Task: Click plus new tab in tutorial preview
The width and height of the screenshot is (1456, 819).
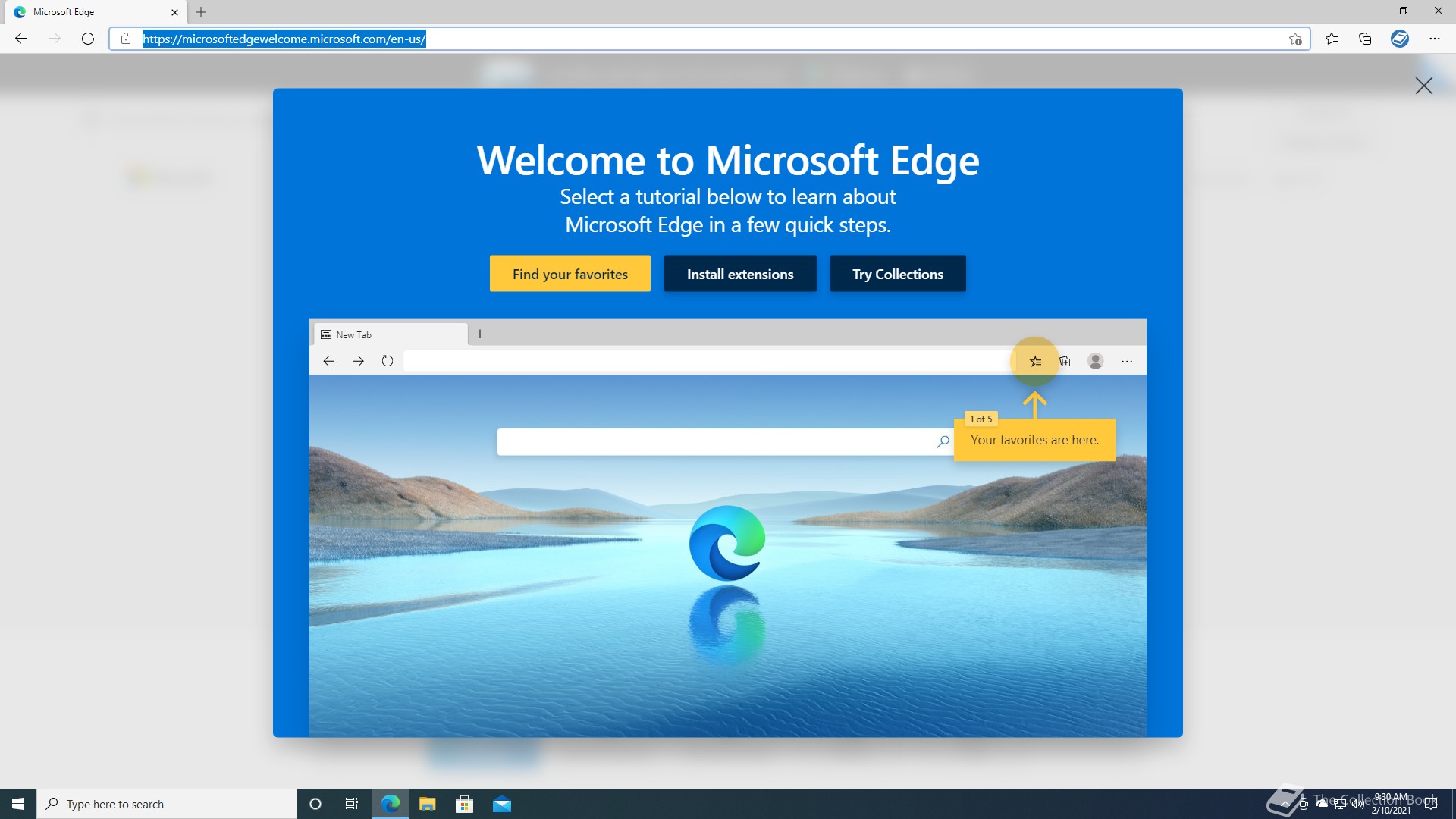Action: [x=480, y=334]
